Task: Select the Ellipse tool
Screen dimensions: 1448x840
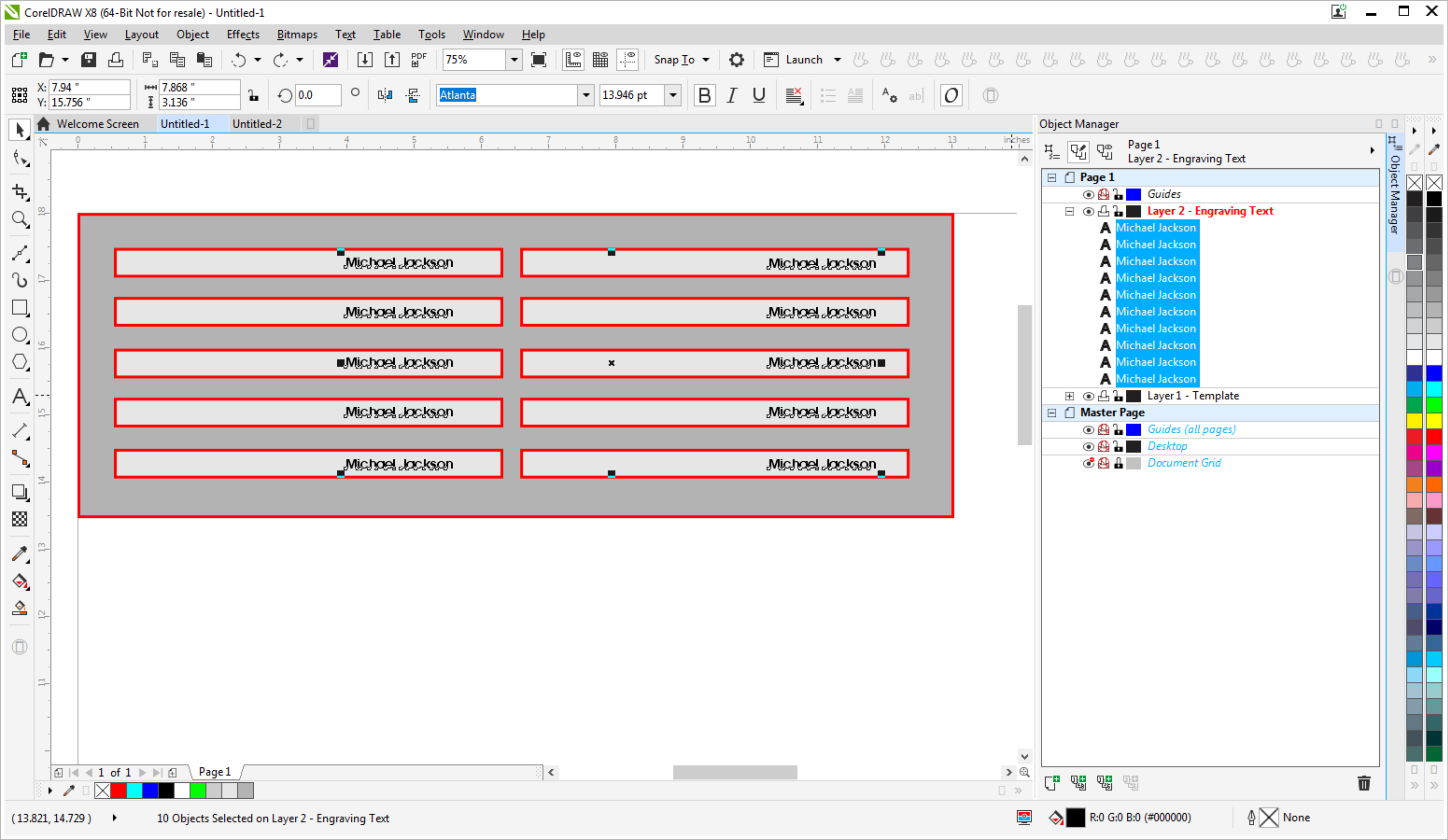Action: pos(20,335)
